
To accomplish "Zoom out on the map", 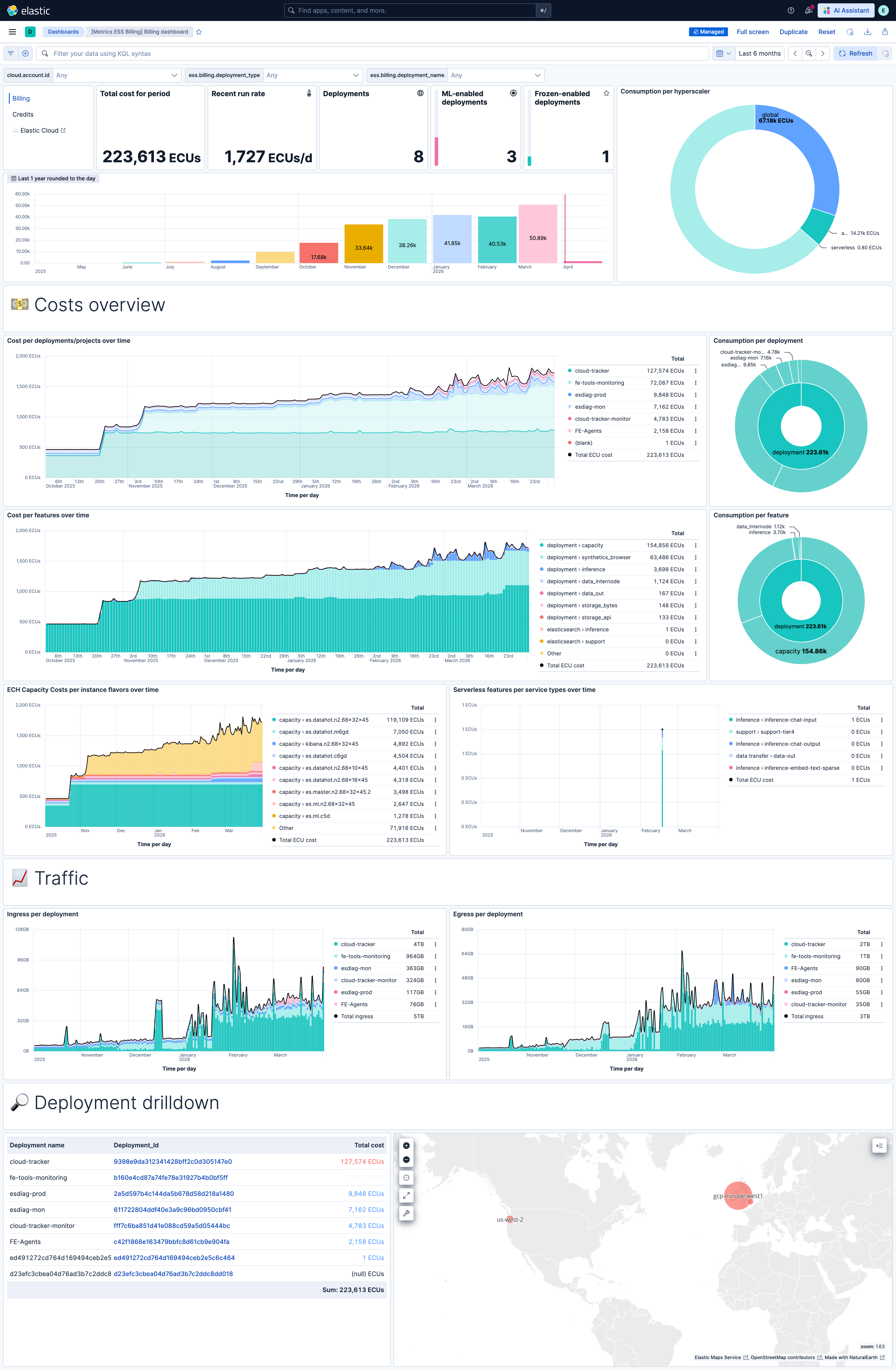I will pyautogui.click(x=406, y=1160).
